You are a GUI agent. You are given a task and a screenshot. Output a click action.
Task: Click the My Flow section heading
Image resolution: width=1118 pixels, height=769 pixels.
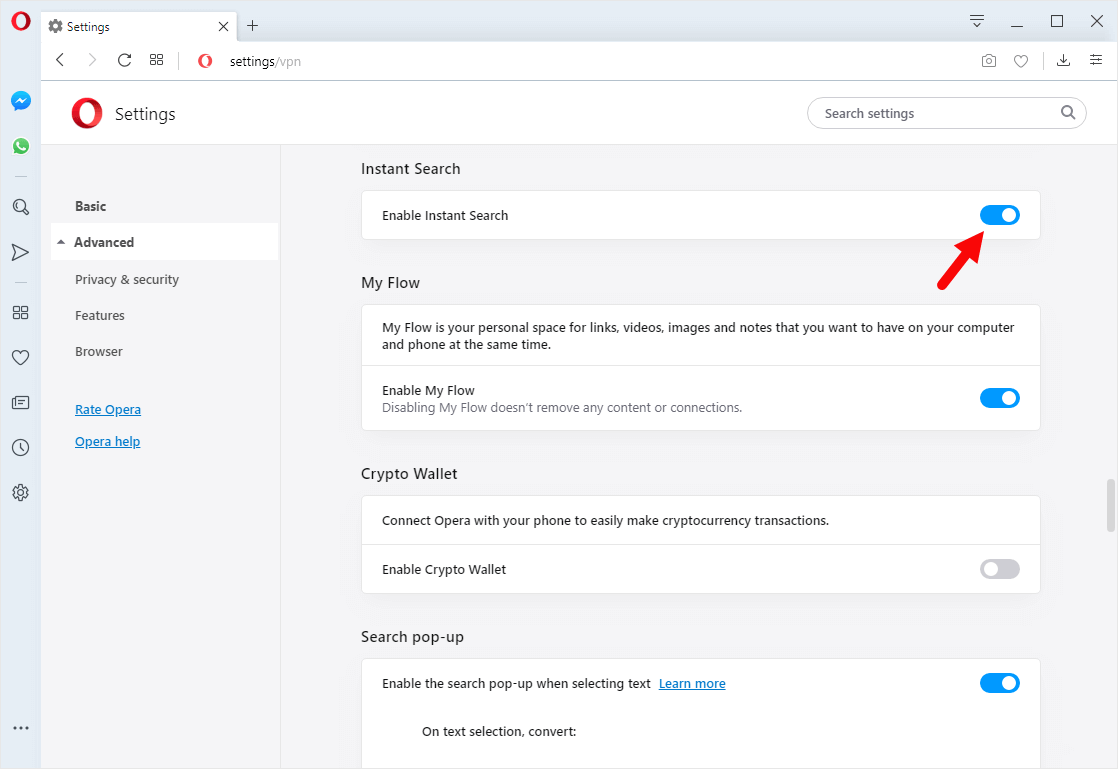pos(390,283)
